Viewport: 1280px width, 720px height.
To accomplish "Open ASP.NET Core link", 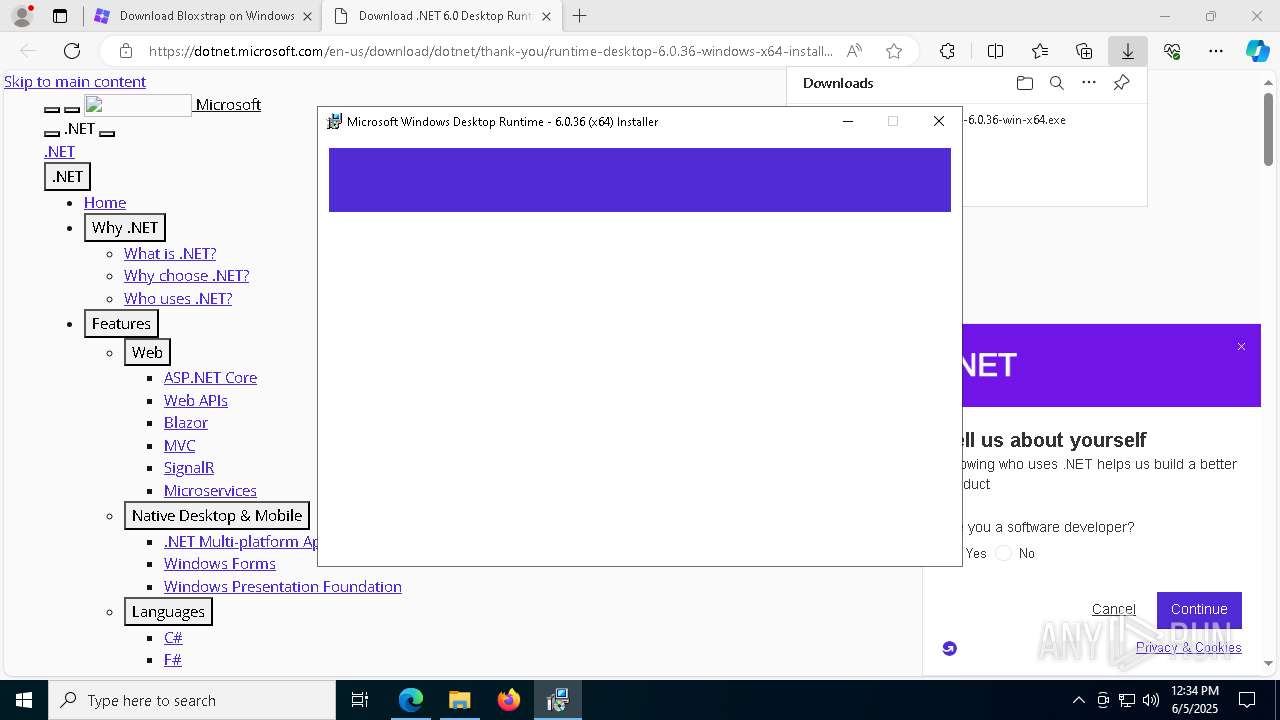I will [210, 378].
